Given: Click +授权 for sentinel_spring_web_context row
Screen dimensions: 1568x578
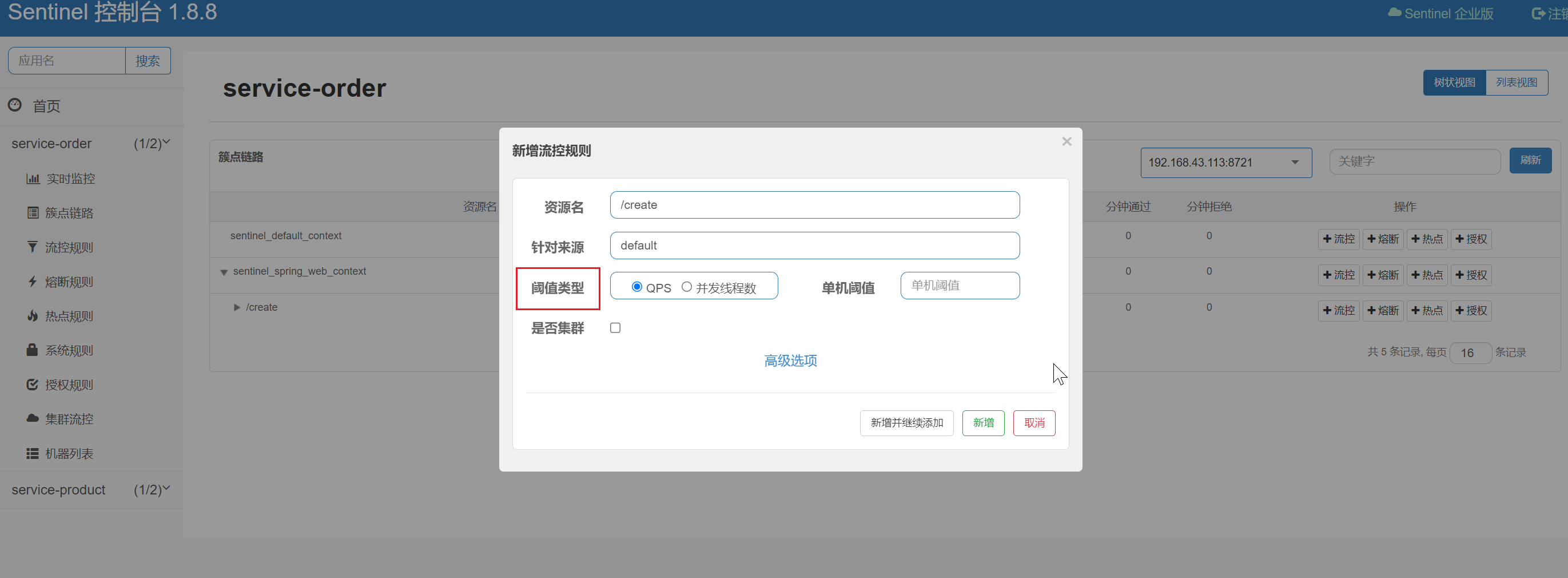Looking at the screenshot, I should coord(1471,275).
